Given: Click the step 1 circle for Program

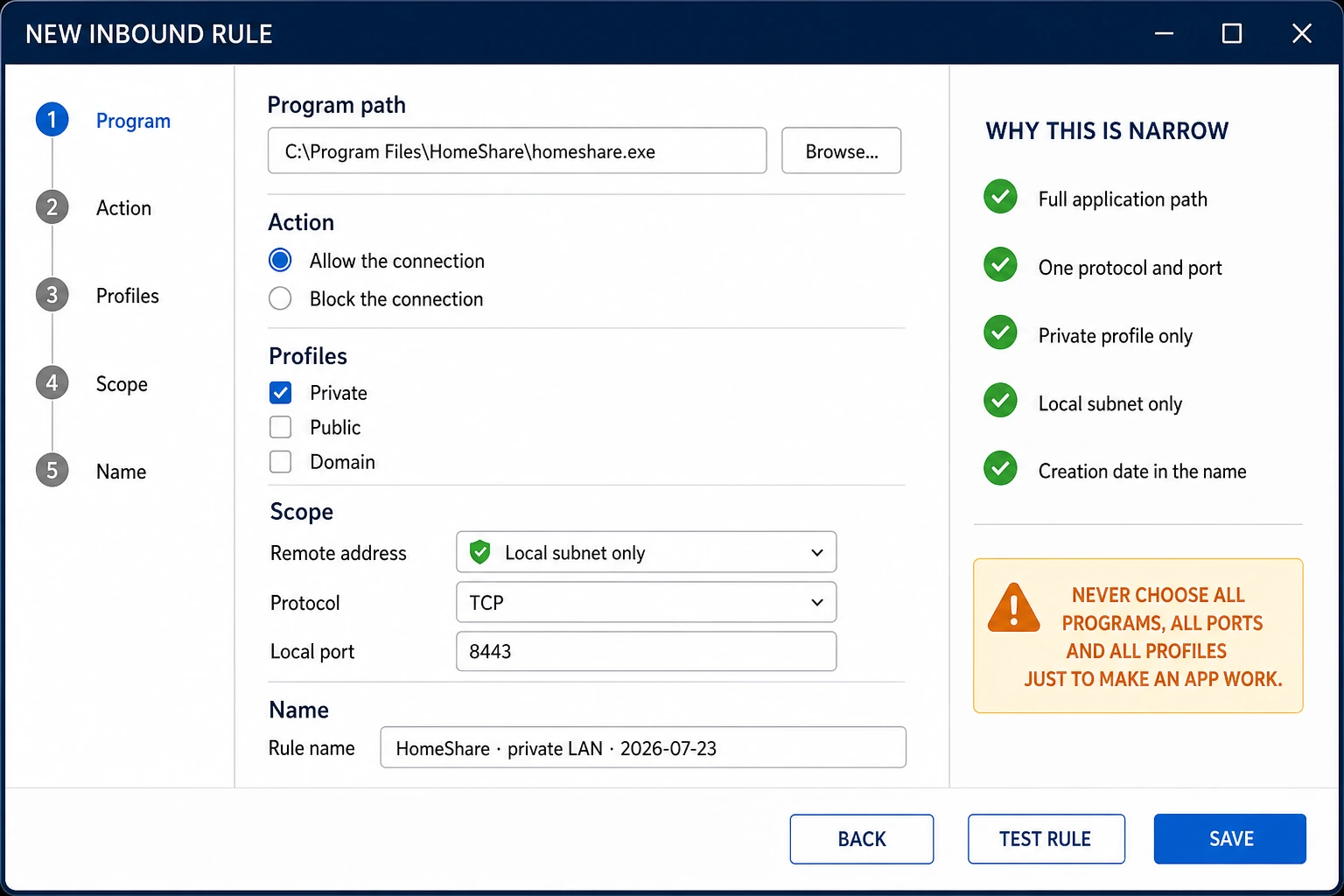Looking at the screenshot, I should coord(52,120).
